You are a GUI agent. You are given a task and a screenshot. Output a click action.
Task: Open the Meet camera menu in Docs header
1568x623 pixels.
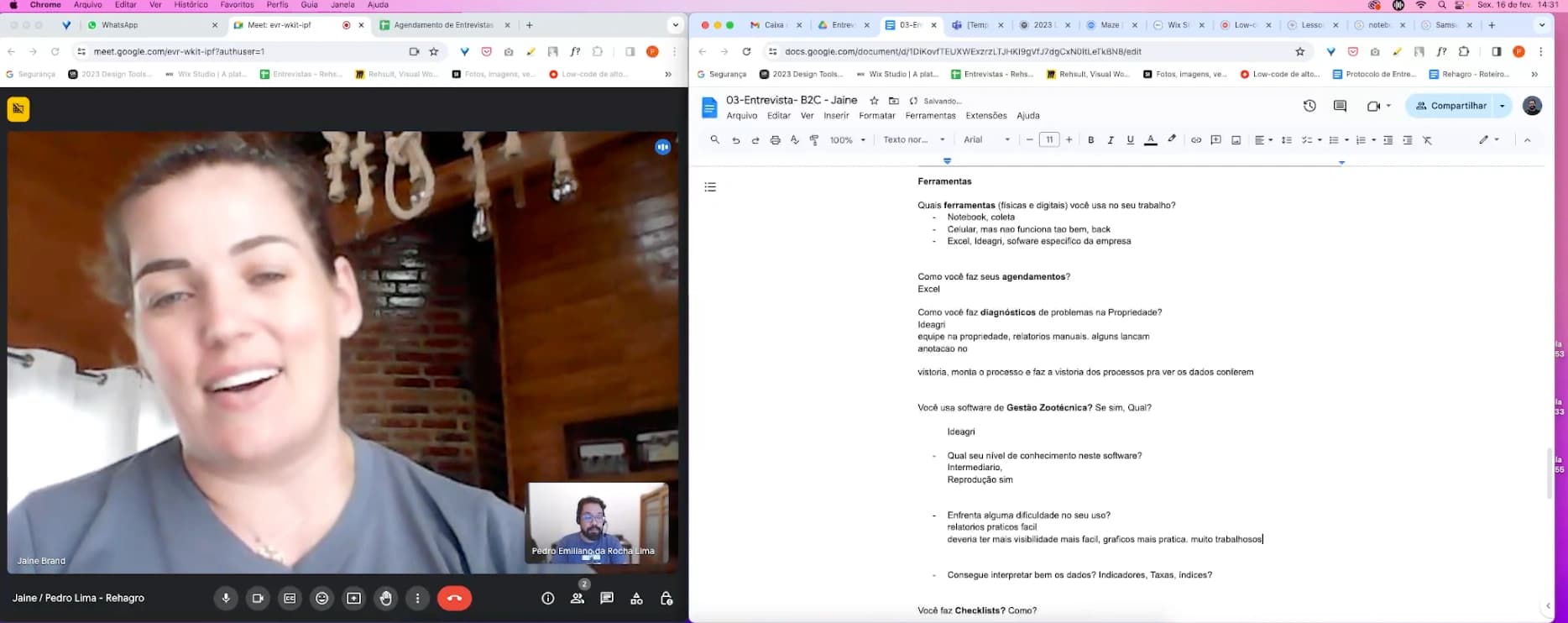click(1378, 106)
